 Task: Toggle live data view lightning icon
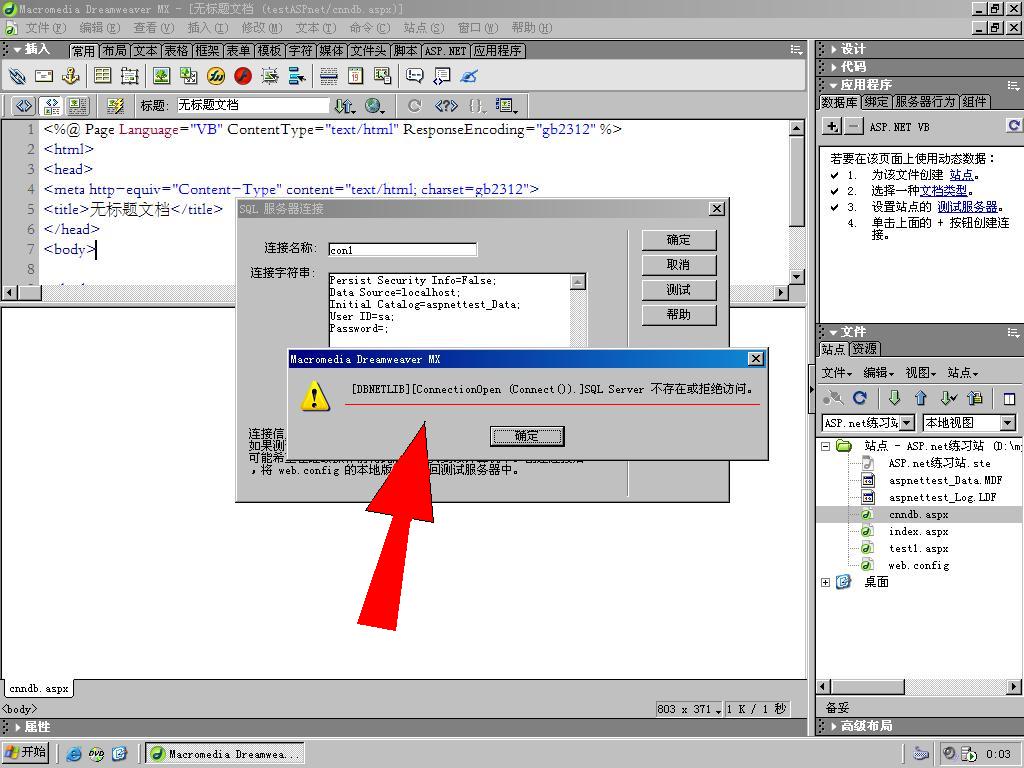116,106
